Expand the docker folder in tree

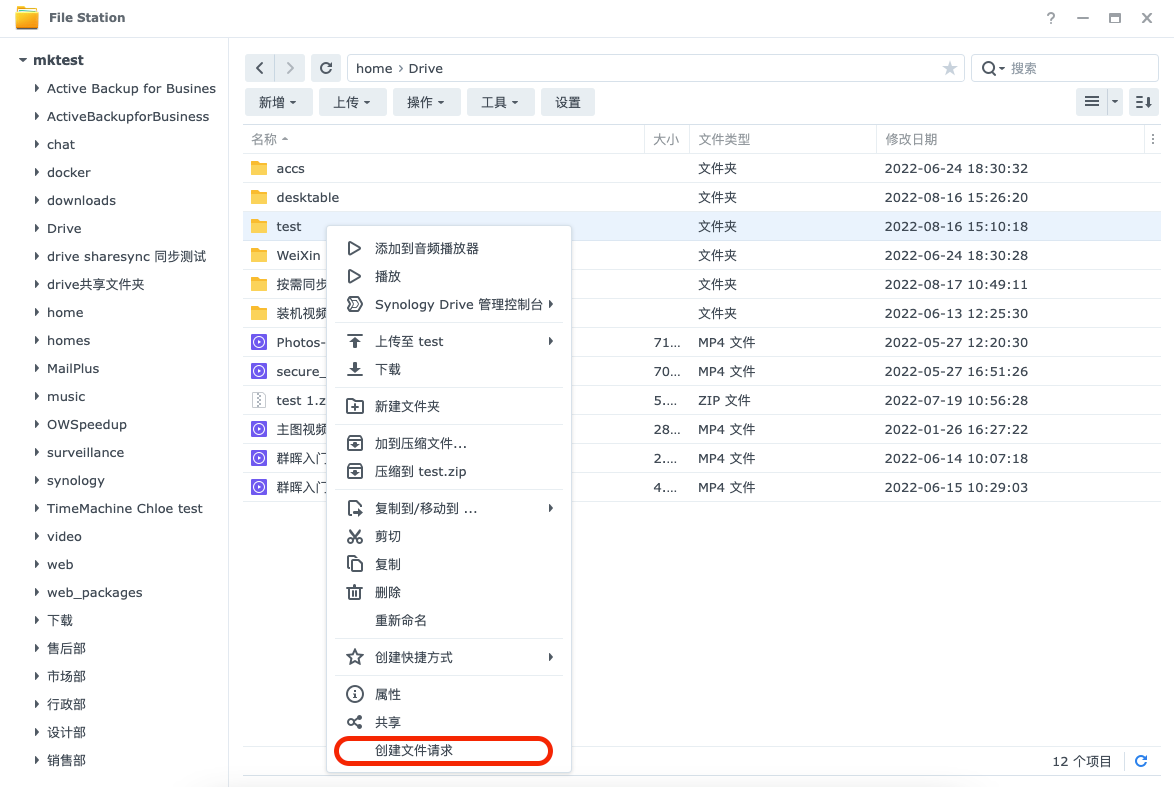coord(37,172)
